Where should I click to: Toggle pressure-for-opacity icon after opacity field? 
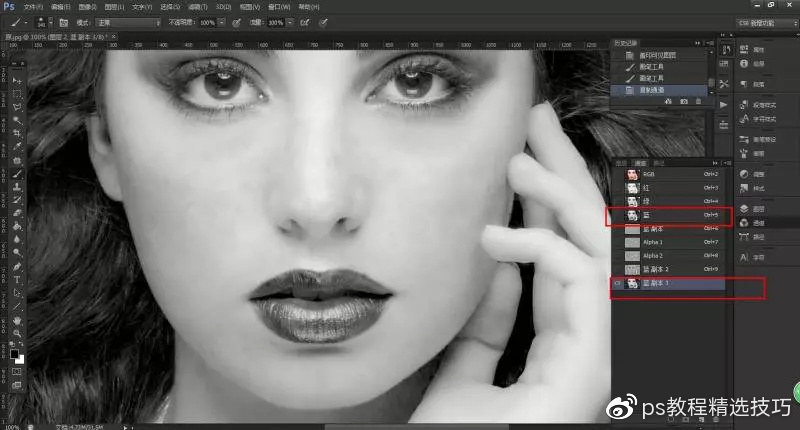[x=236, y=21]
